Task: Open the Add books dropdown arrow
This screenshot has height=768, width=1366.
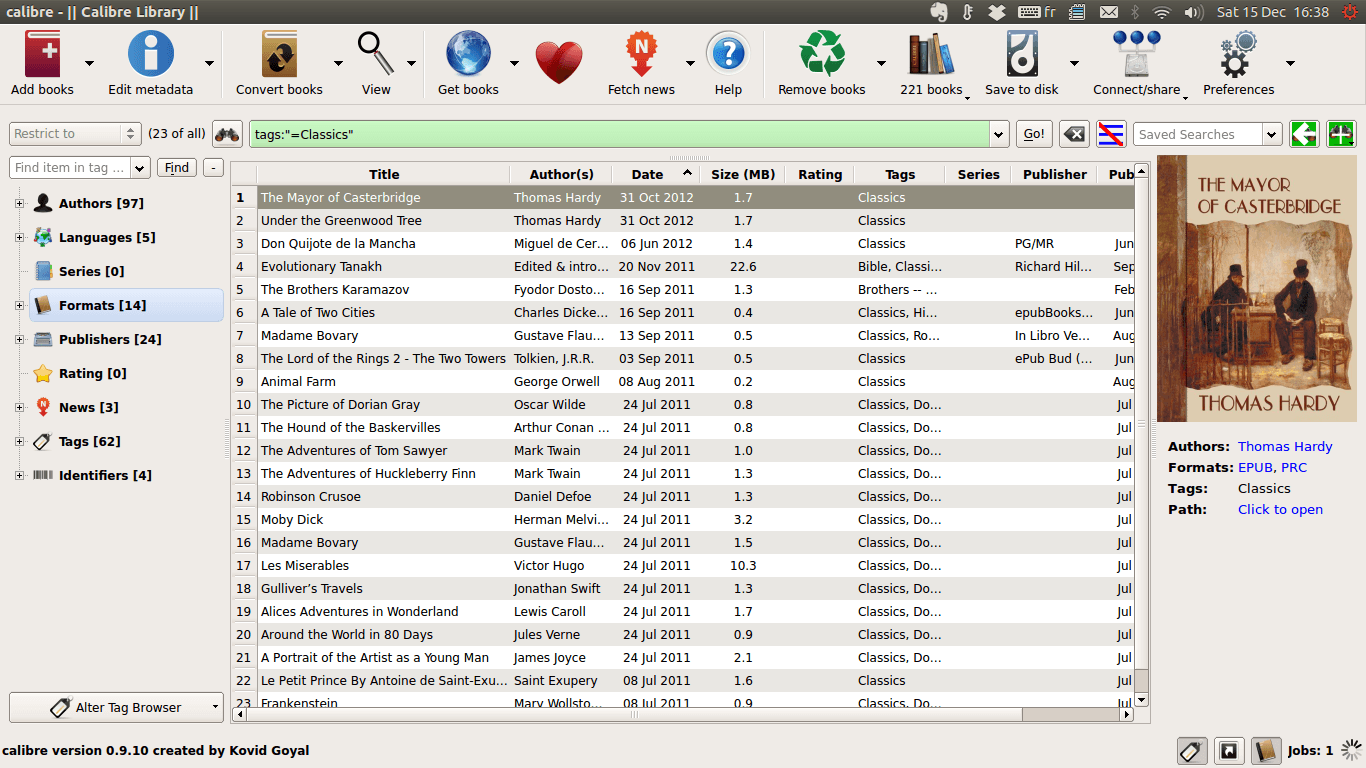Action: 89,63
